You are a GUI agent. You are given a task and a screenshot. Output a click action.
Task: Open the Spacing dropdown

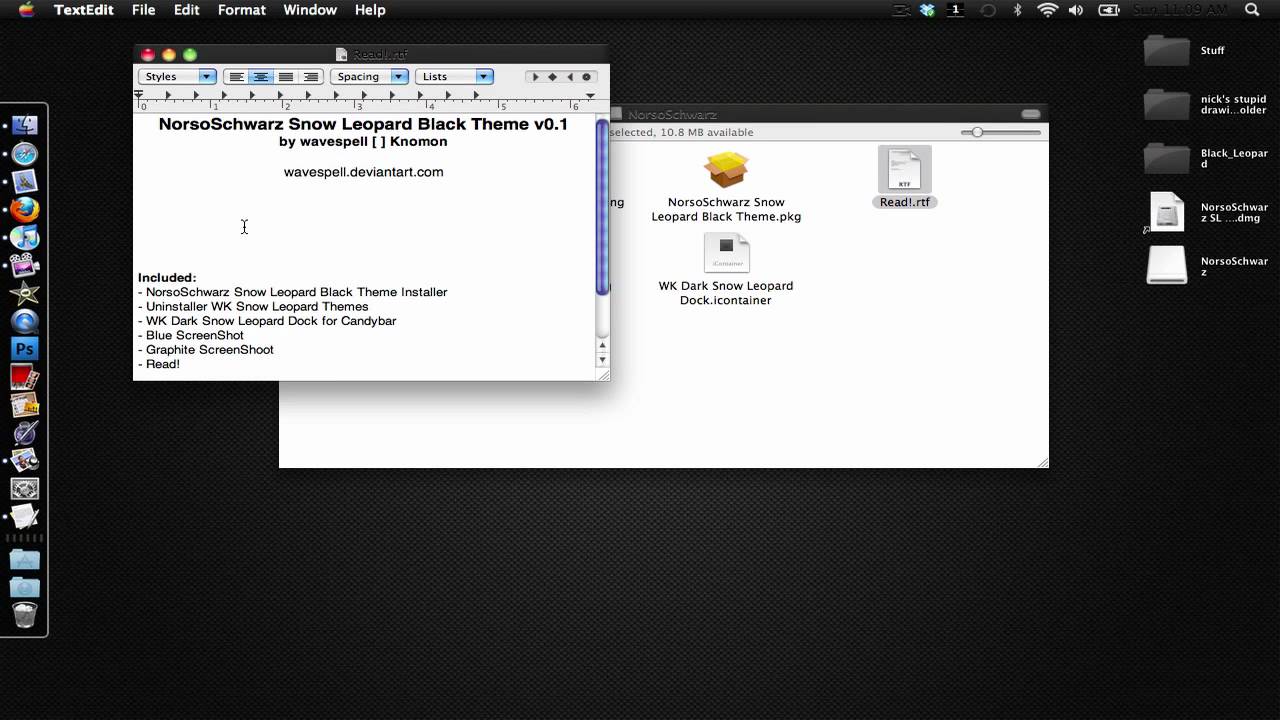point(369,77)
